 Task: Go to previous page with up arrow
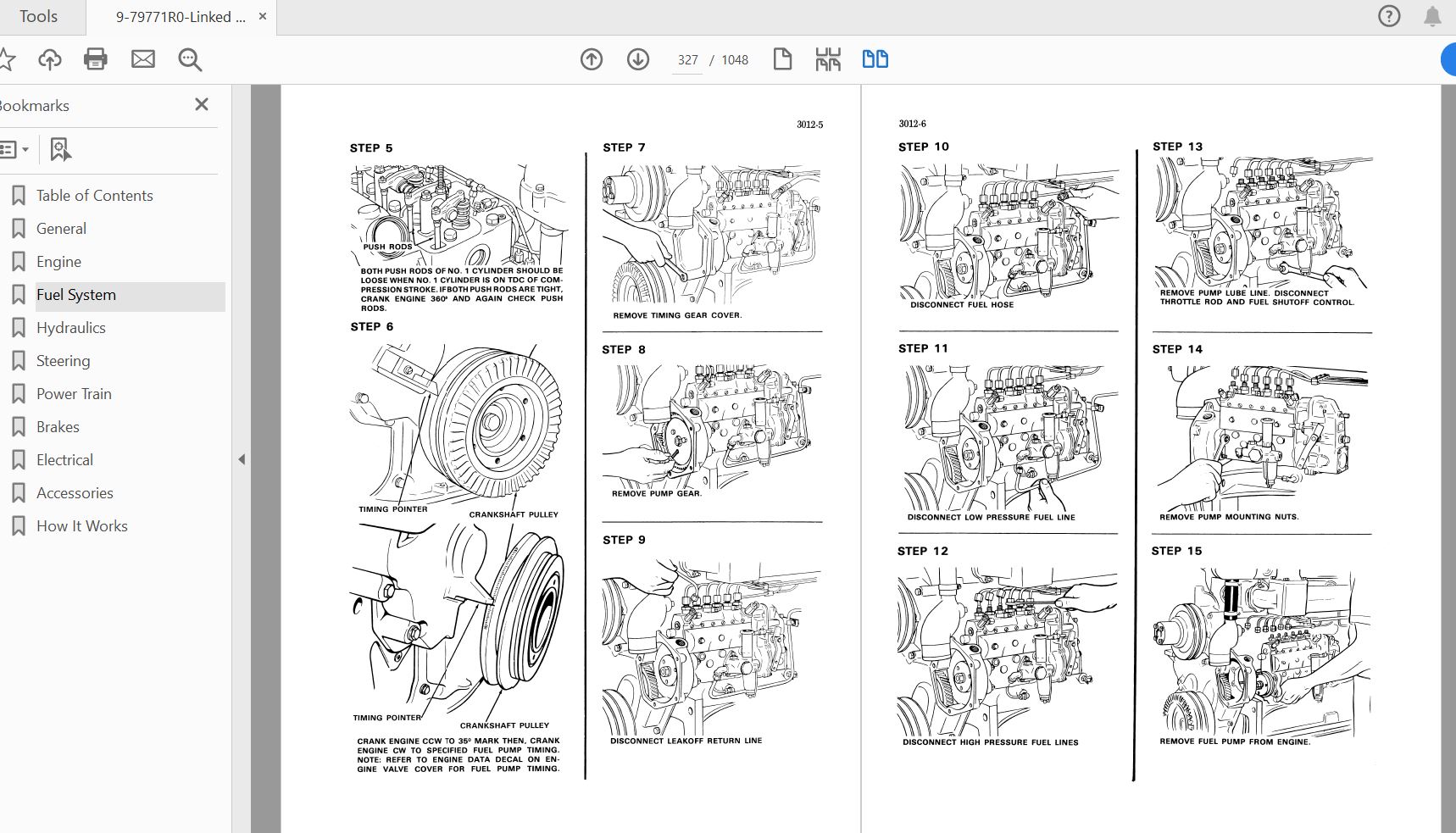(592, 59)
